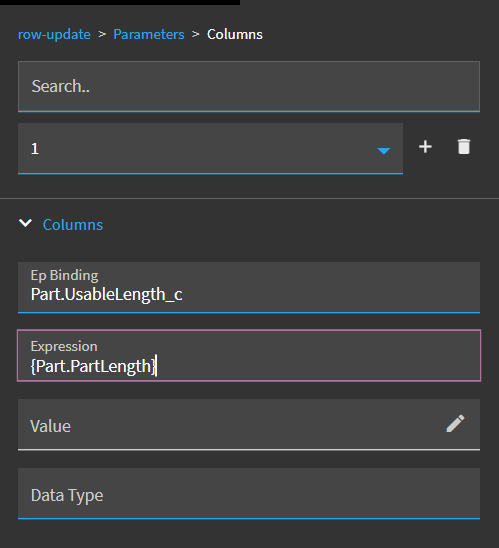
Task: Select the Value input field
Action: [249, 425]
